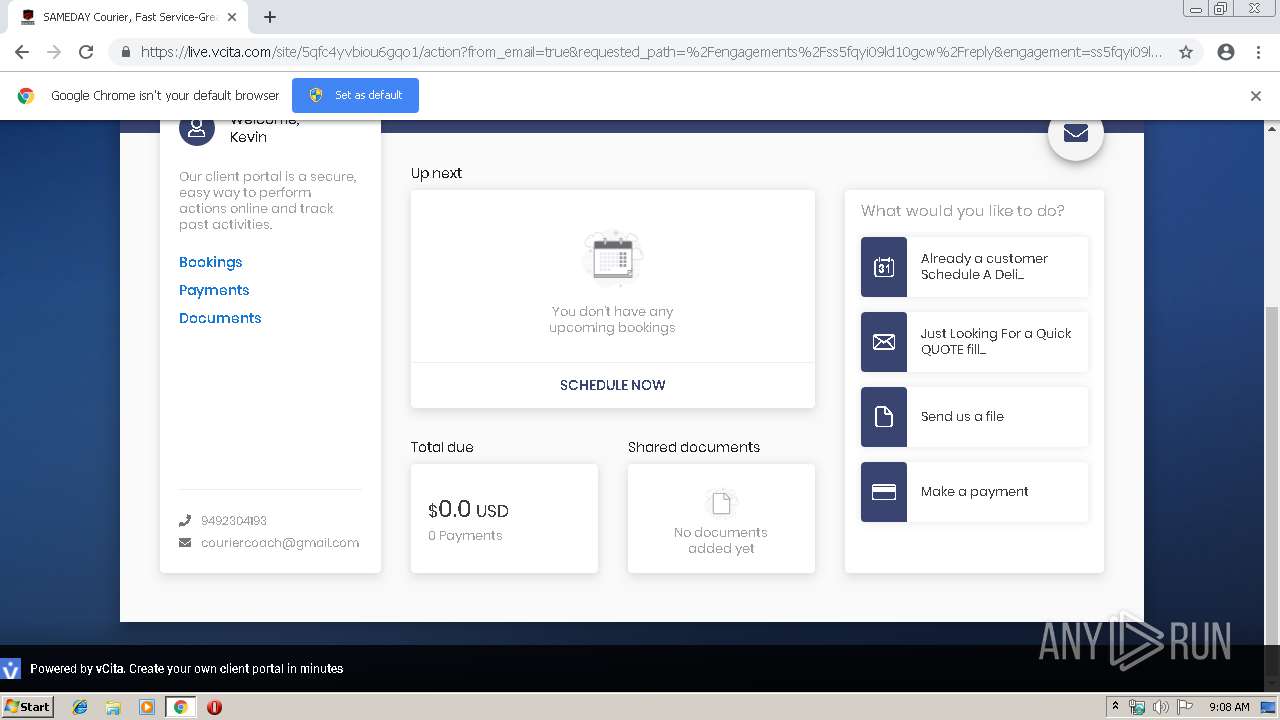Select Already a customer Schedule A Delivery option
Image resolution: width=1280 pixels, height=720 pixels.
click(x=974, y=267)
